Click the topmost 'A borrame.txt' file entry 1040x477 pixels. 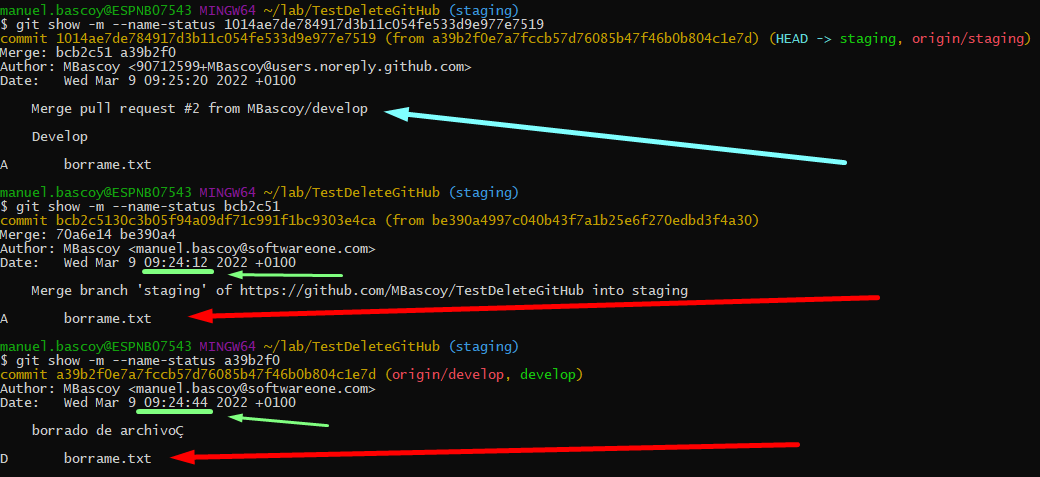(107, 164)
